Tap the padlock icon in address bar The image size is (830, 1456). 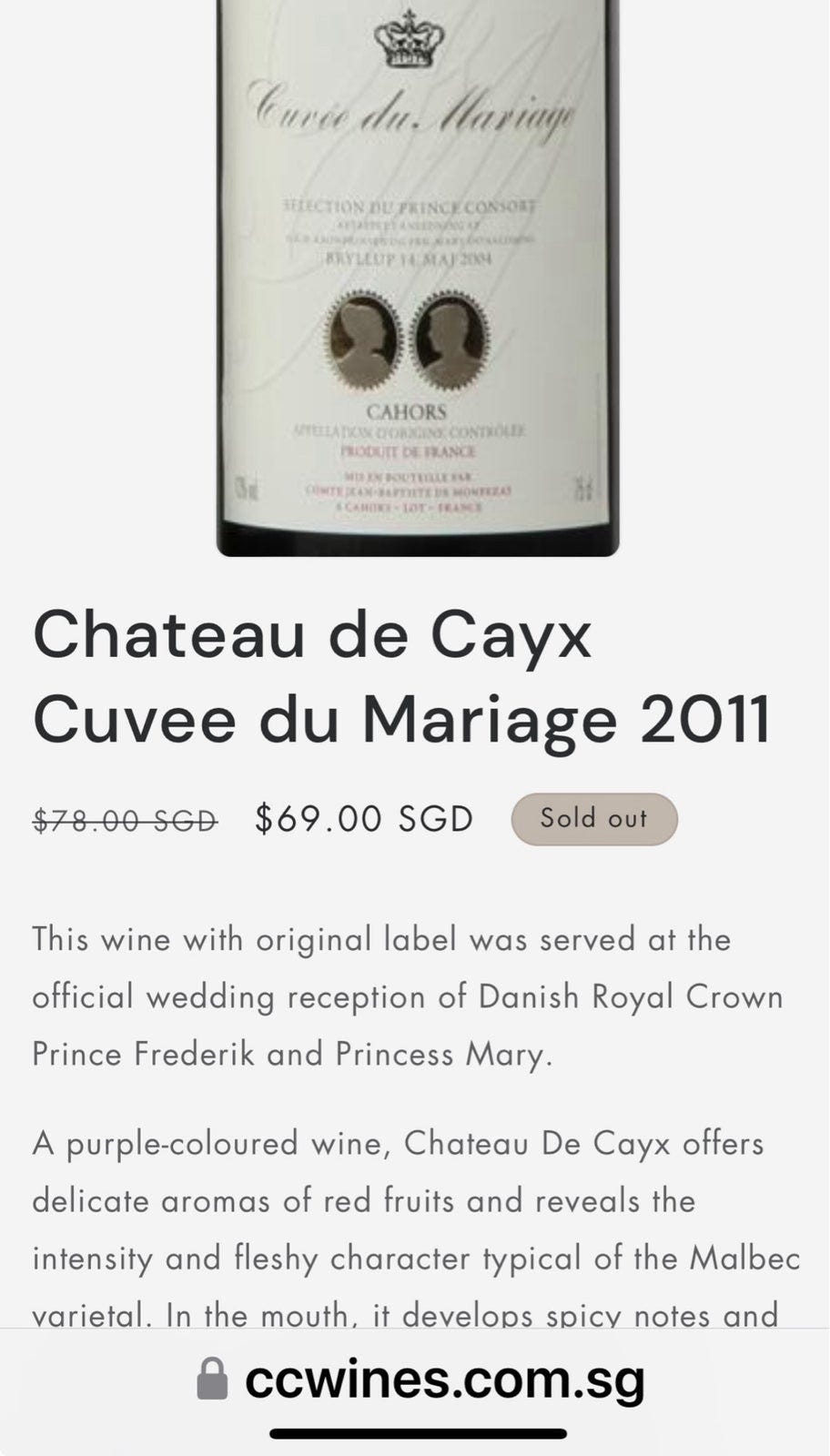(212, 1379)
